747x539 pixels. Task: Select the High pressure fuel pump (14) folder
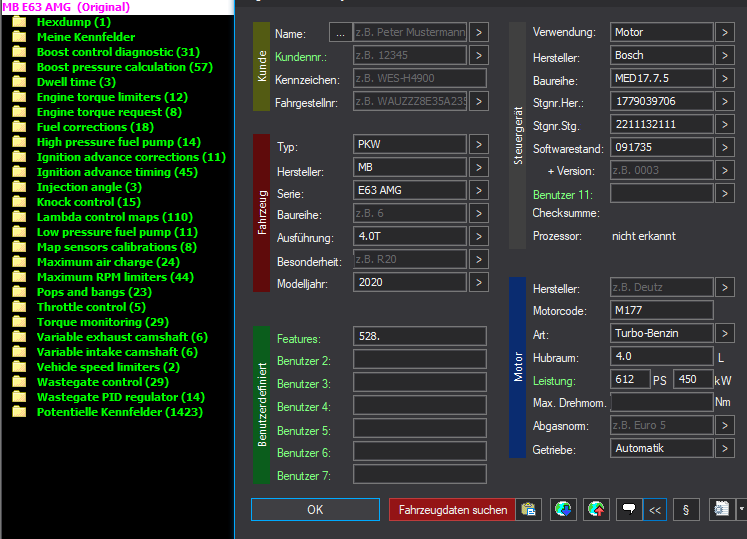pyautogui.click(x=119, y=142)
